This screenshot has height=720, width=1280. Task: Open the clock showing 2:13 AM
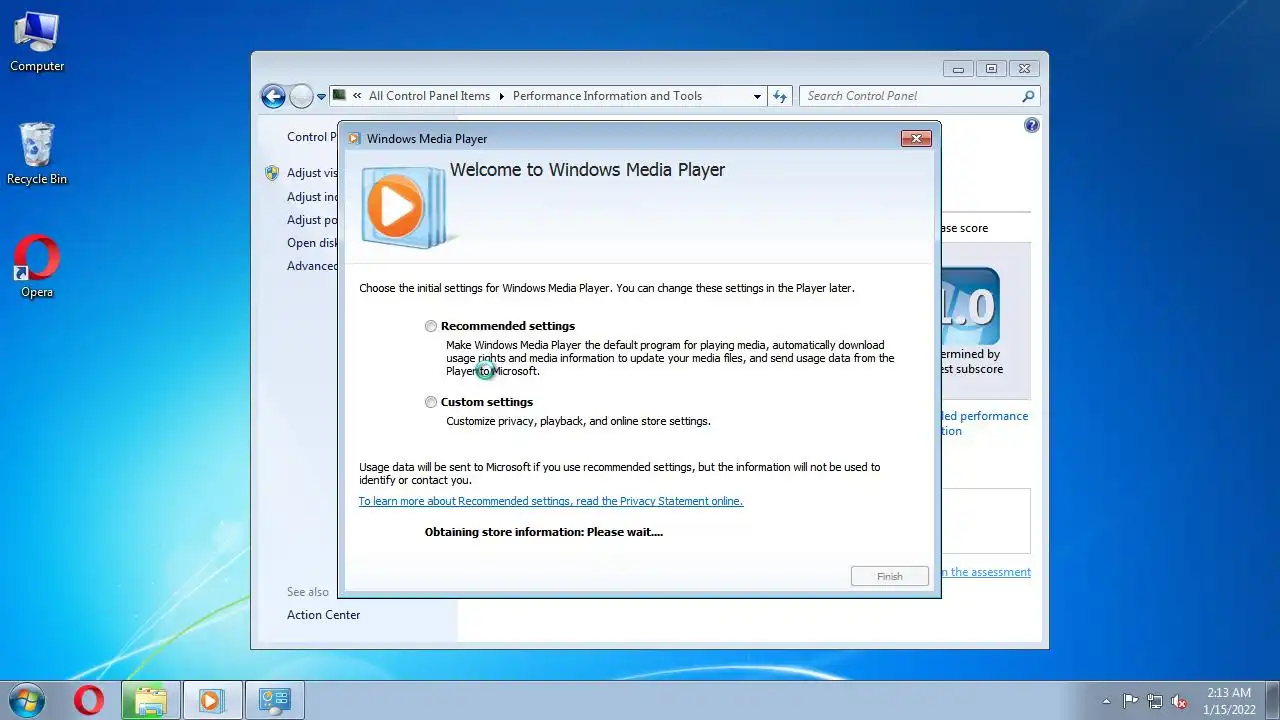1228,700
